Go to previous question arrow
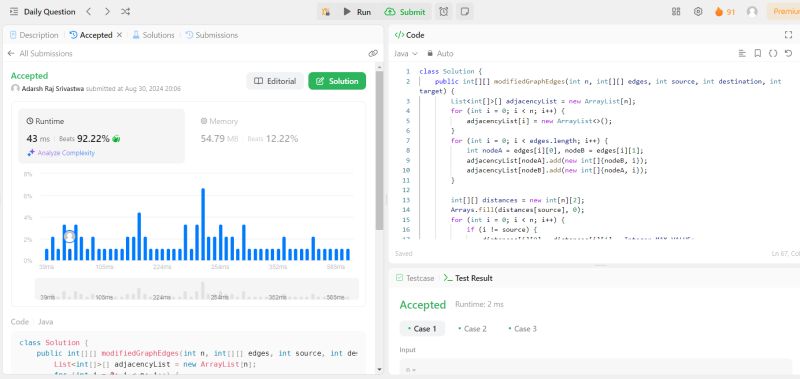Viewport: 800px width, 379px height. click(x=89, y=11)
